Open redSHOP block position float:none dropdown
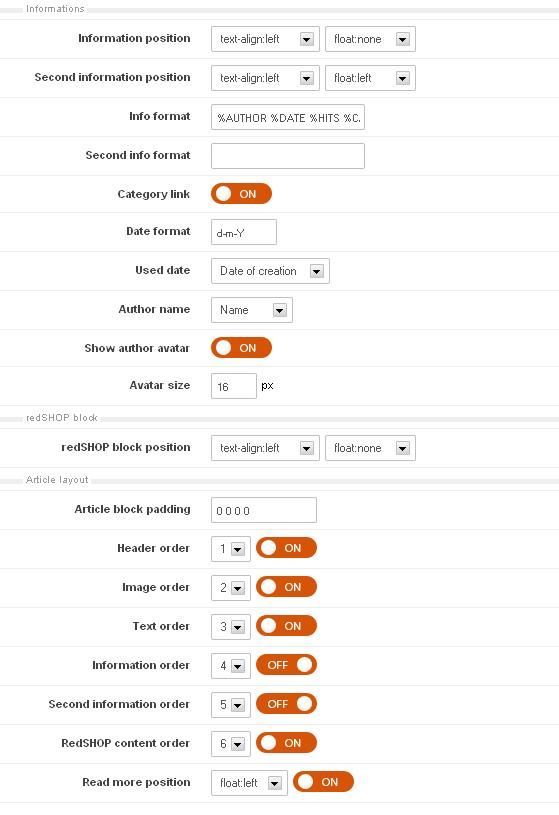Screen dimensions: 559x815 (x=370, y=448)
